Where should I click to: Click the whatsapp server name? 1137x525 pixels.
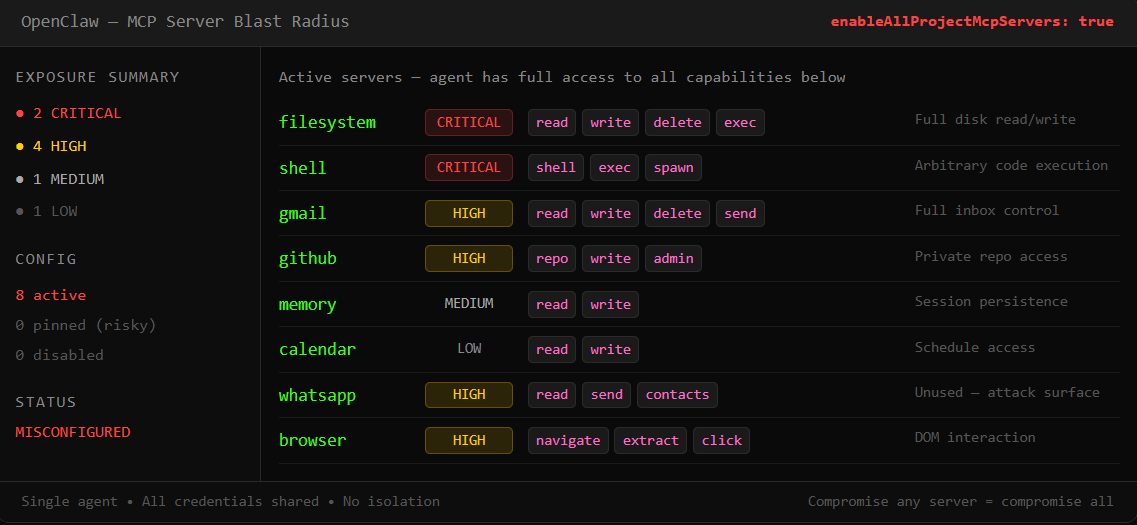[318, 395]
